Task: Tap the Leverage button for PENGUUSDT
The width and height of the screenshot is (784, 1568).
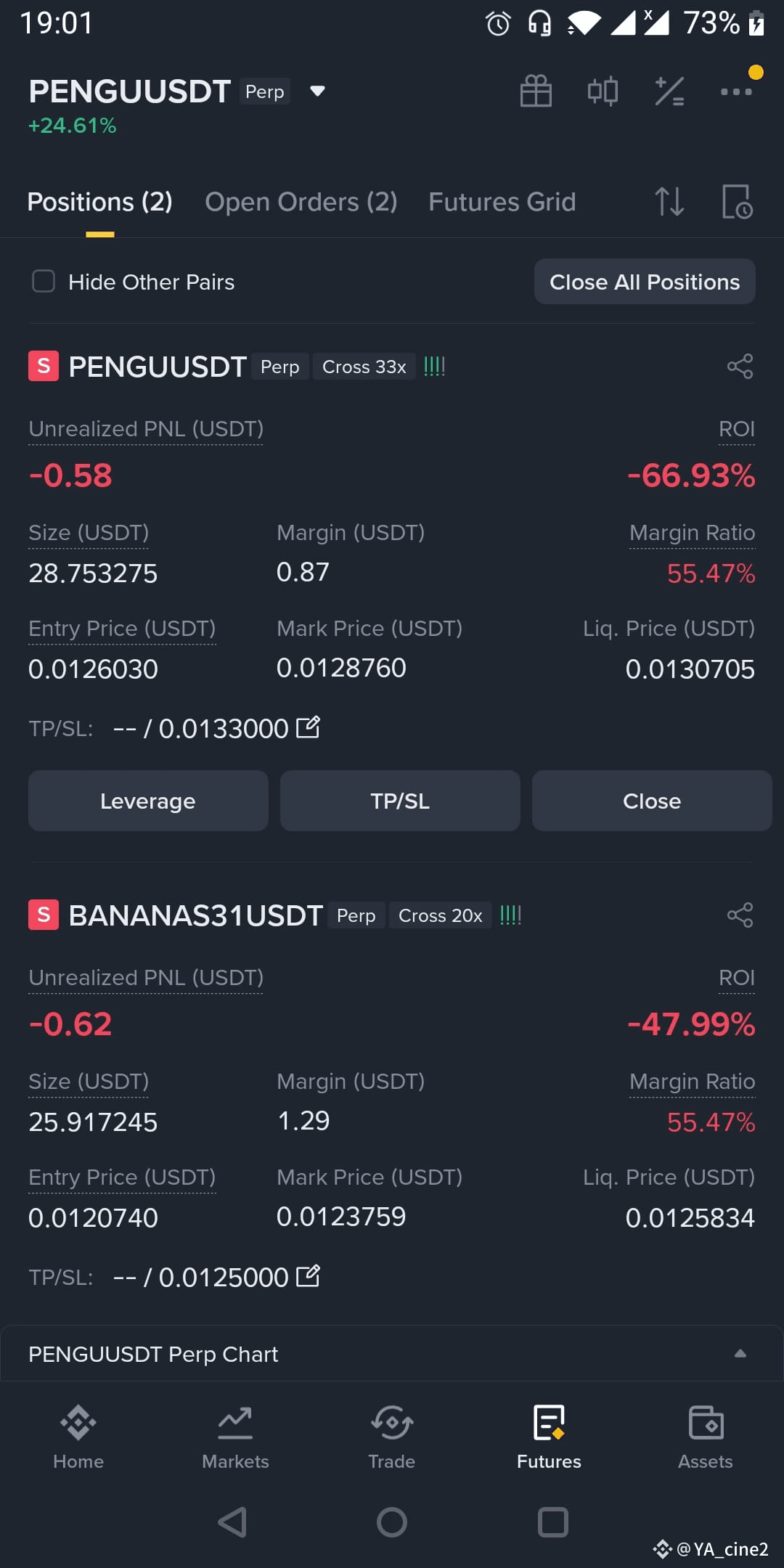Action: point(148,801)
